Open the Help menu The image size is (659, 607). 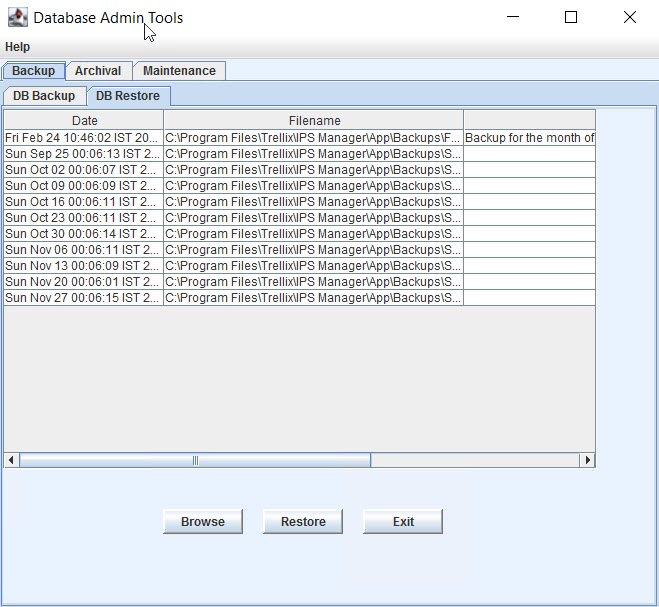(x=17, y=47)
